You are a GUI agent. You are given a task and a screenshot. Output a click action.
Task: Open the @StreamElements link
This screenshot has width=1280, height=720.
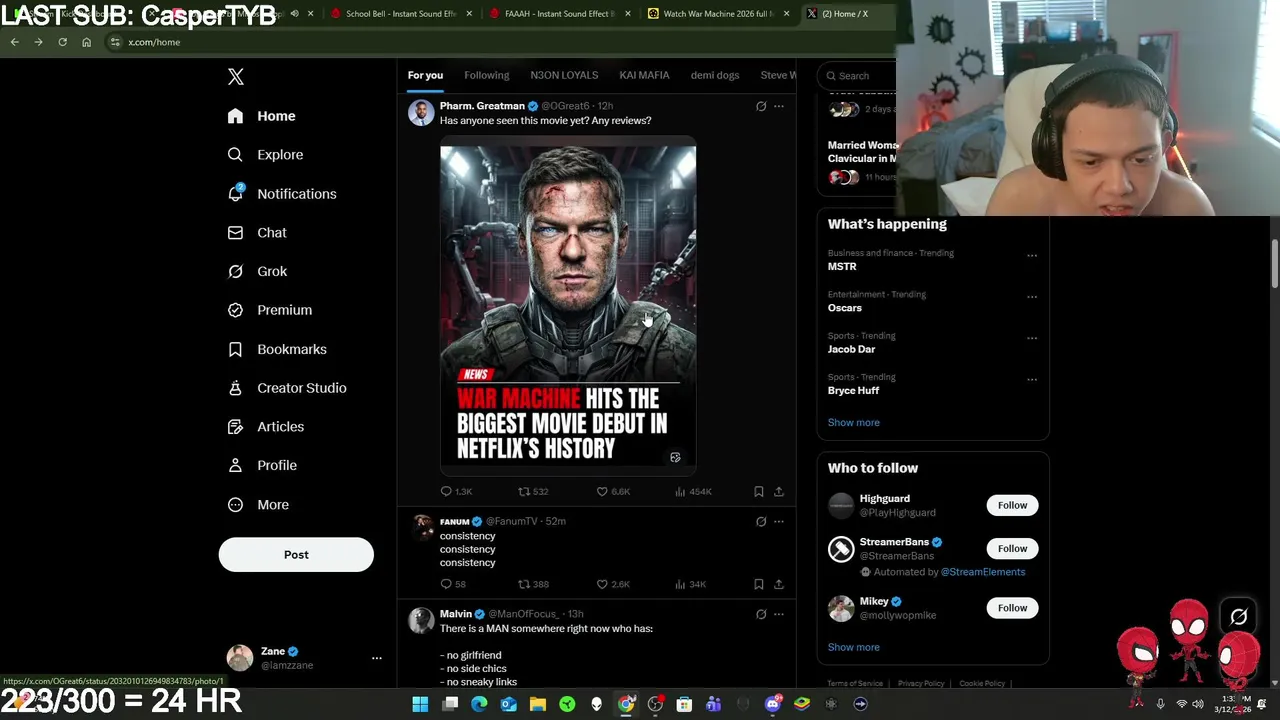tap(983, 572)
